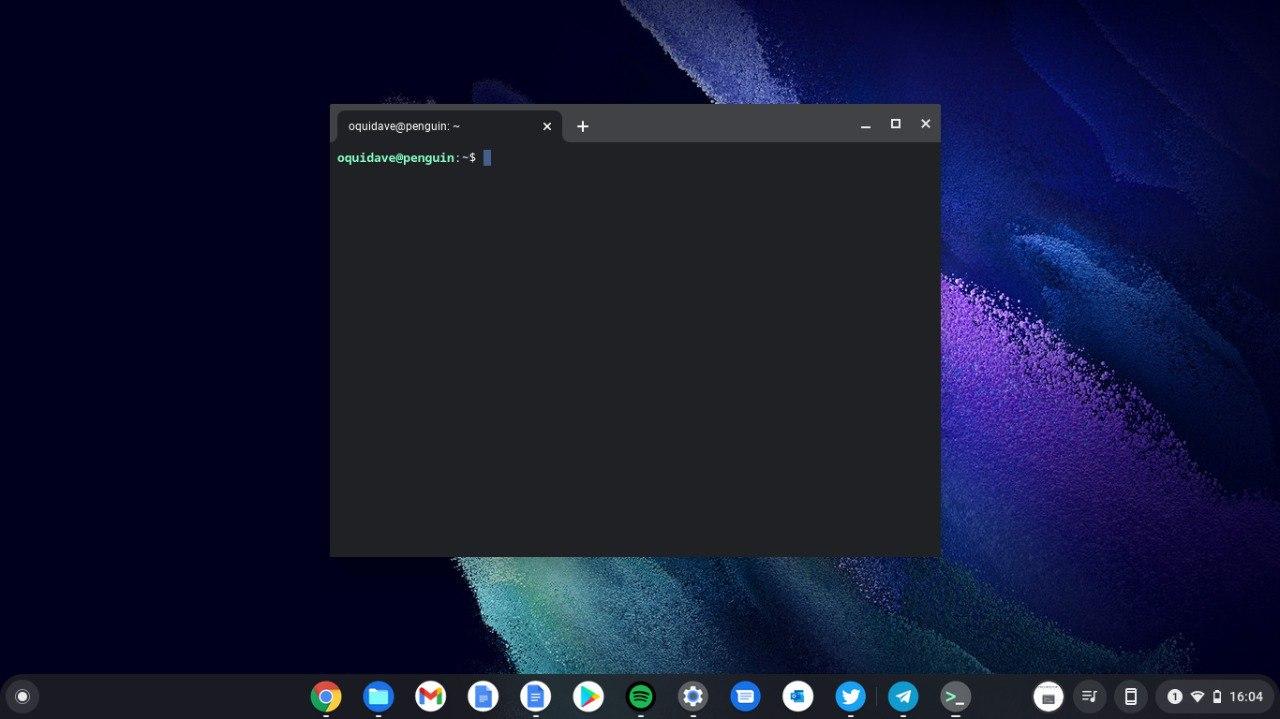
Task: Open the Docs icon beside Play Store
Action: tap(536, 696)
